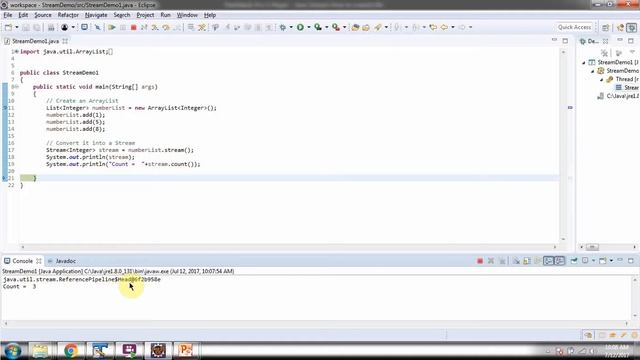
Task: Click the Resume debug icon
Action: (111, 27)
